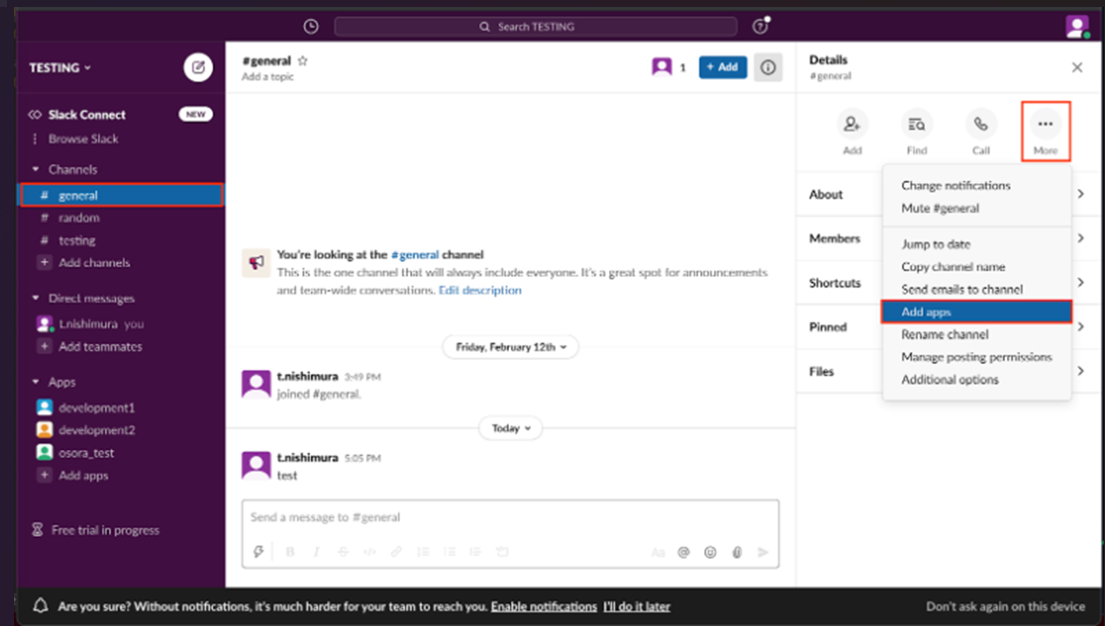
Task: Open the Today date dropdown
Action: (x=511, y=428)
